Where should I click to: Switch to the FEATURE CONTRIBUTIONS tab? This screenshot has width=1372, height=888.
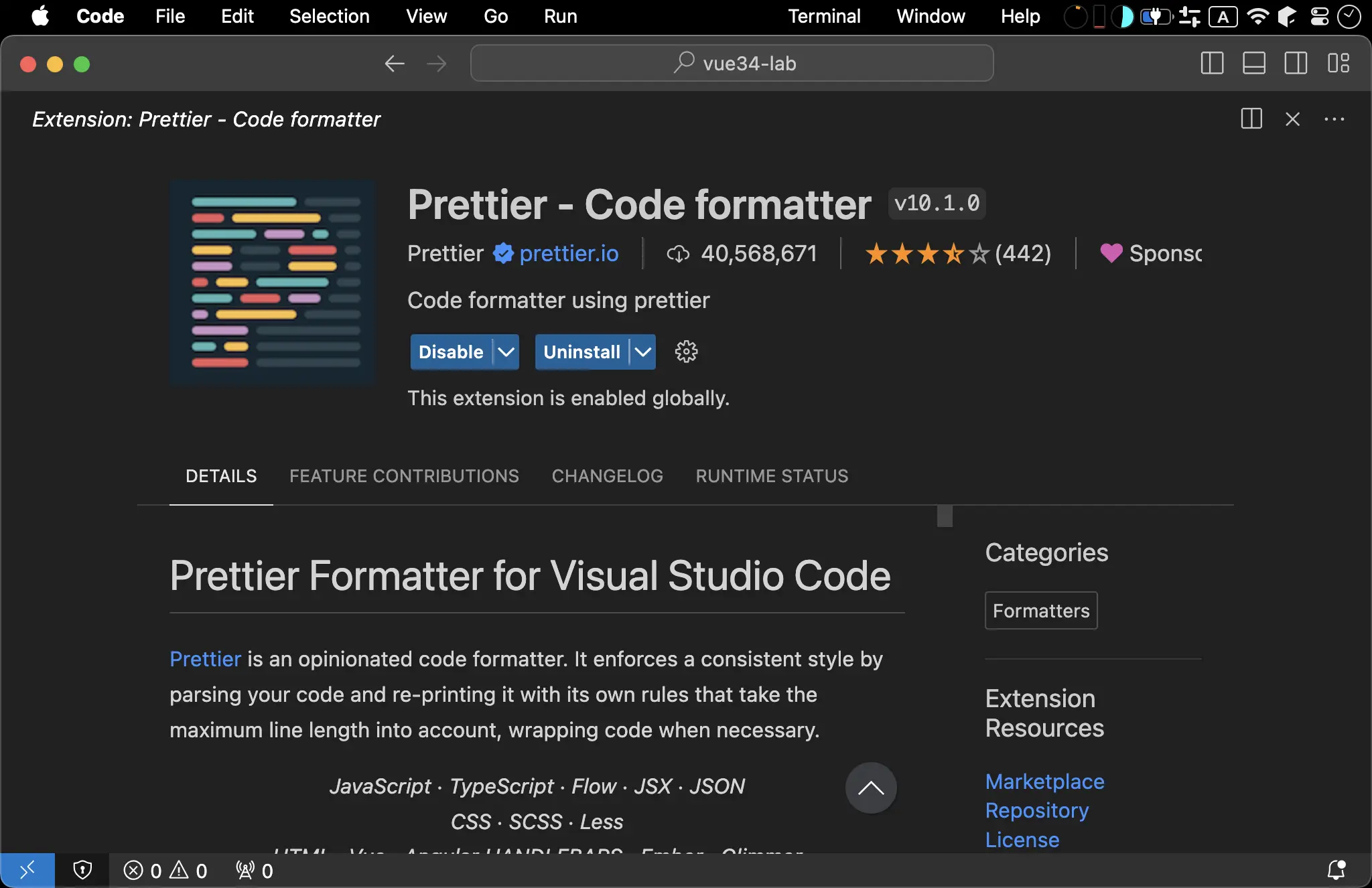[404, 476]
